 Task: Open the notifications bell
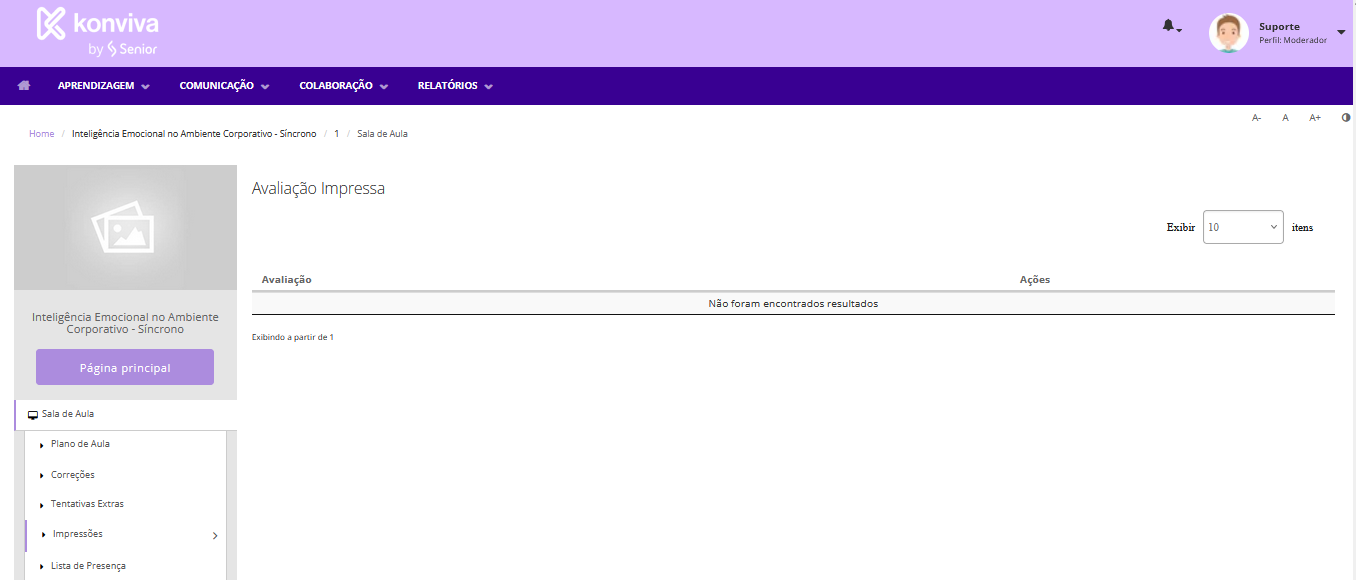tap(1169, 26)
